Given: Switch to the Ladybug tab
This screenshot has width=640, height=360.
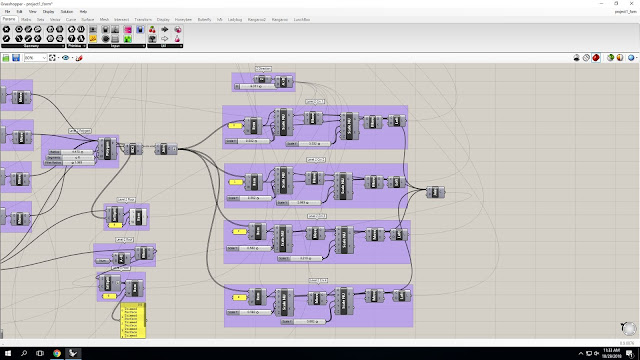Looking at the screenshot, I should point(235,20).
